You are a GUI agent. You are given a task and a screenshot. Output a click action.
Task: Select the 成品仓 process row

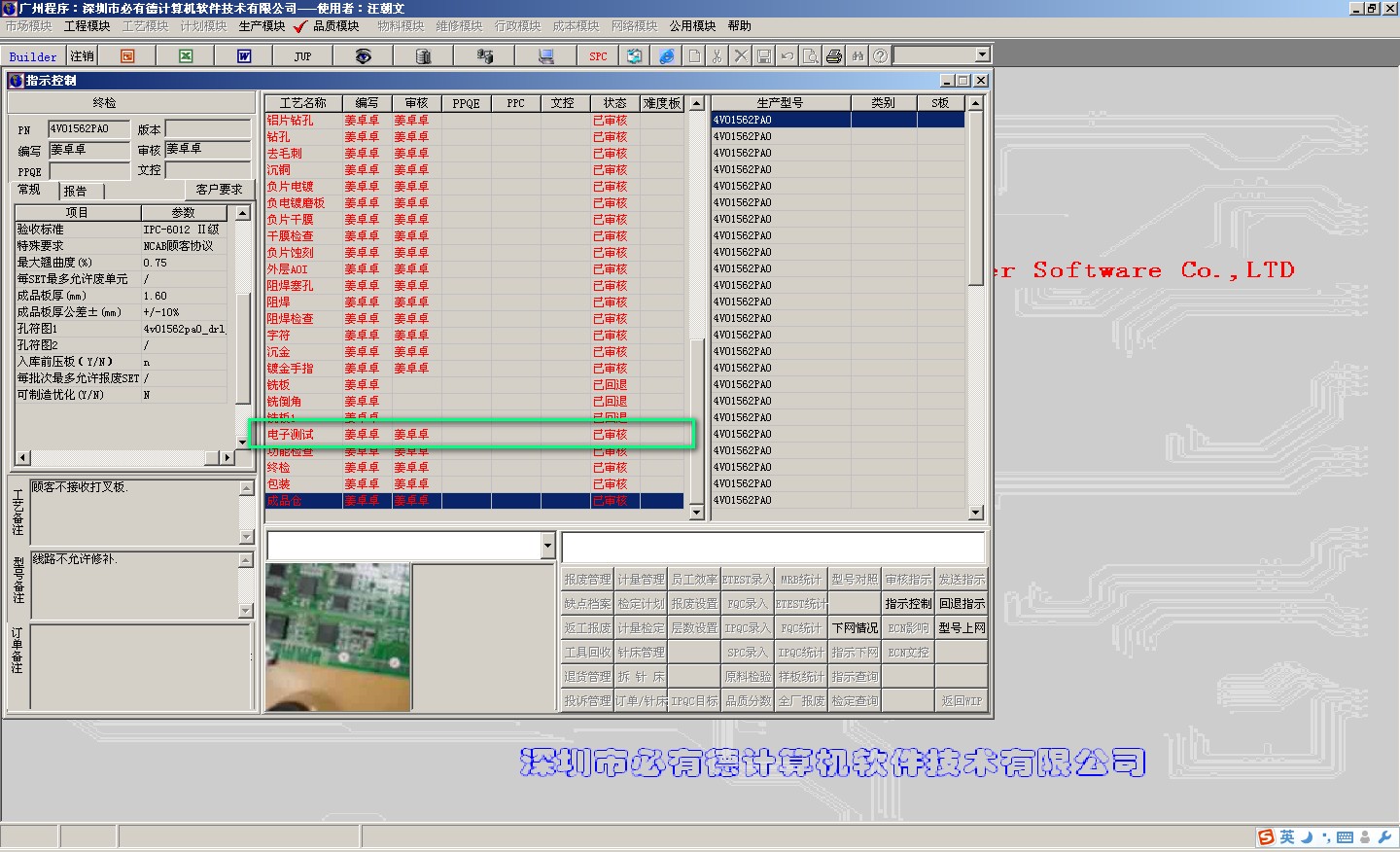tap(474, 501)
